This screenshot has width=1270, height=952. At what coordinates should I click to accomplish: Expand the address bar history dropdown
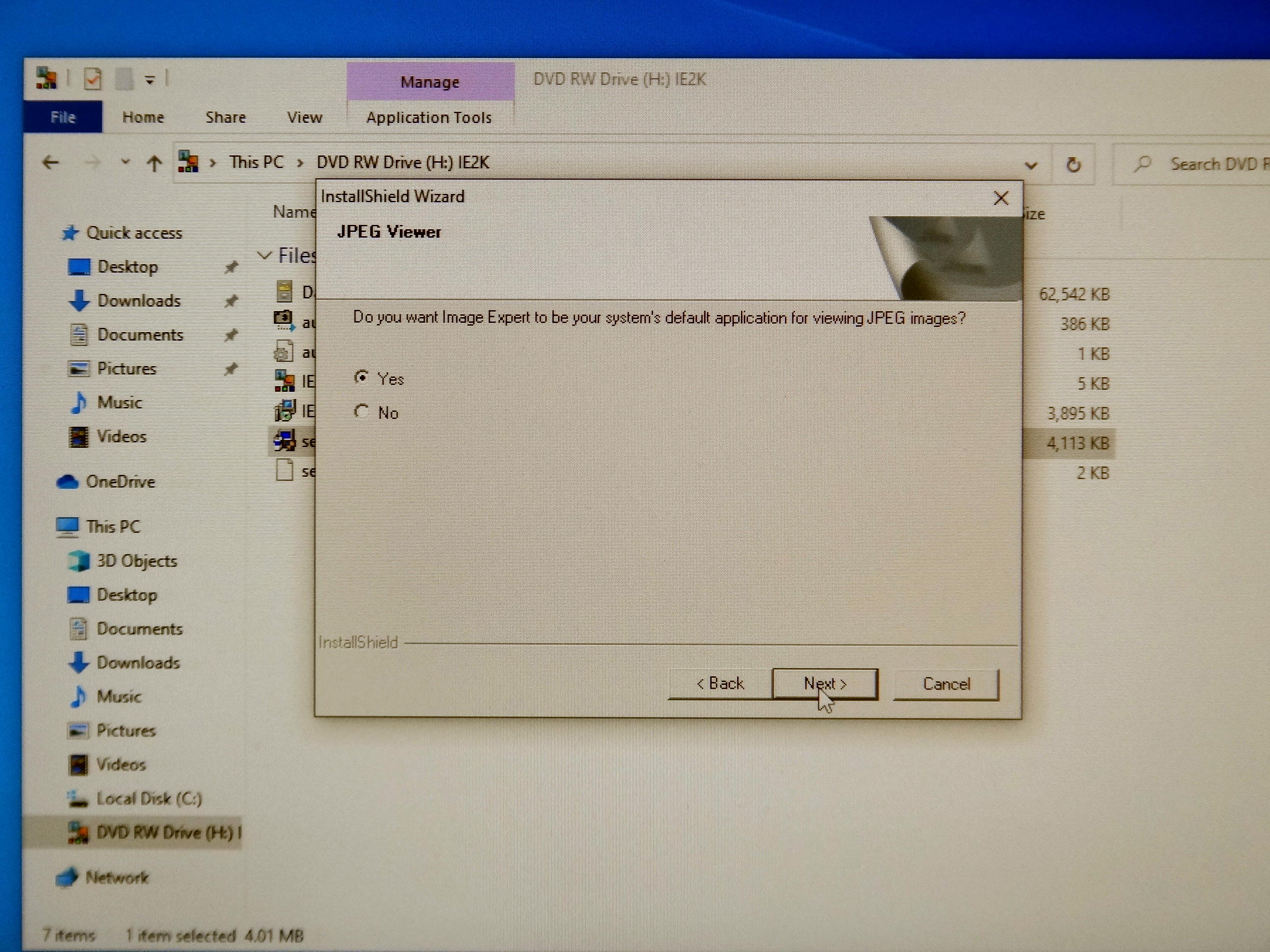coord(1031,166)
